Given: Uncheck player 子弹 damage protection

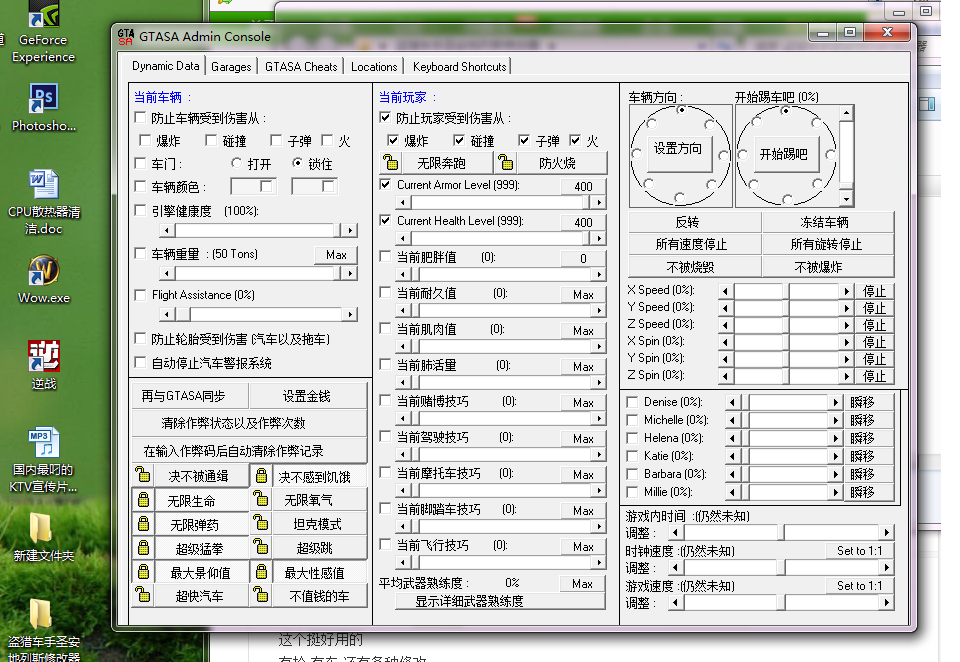Looking at the screenshot, I should (524, 140).
